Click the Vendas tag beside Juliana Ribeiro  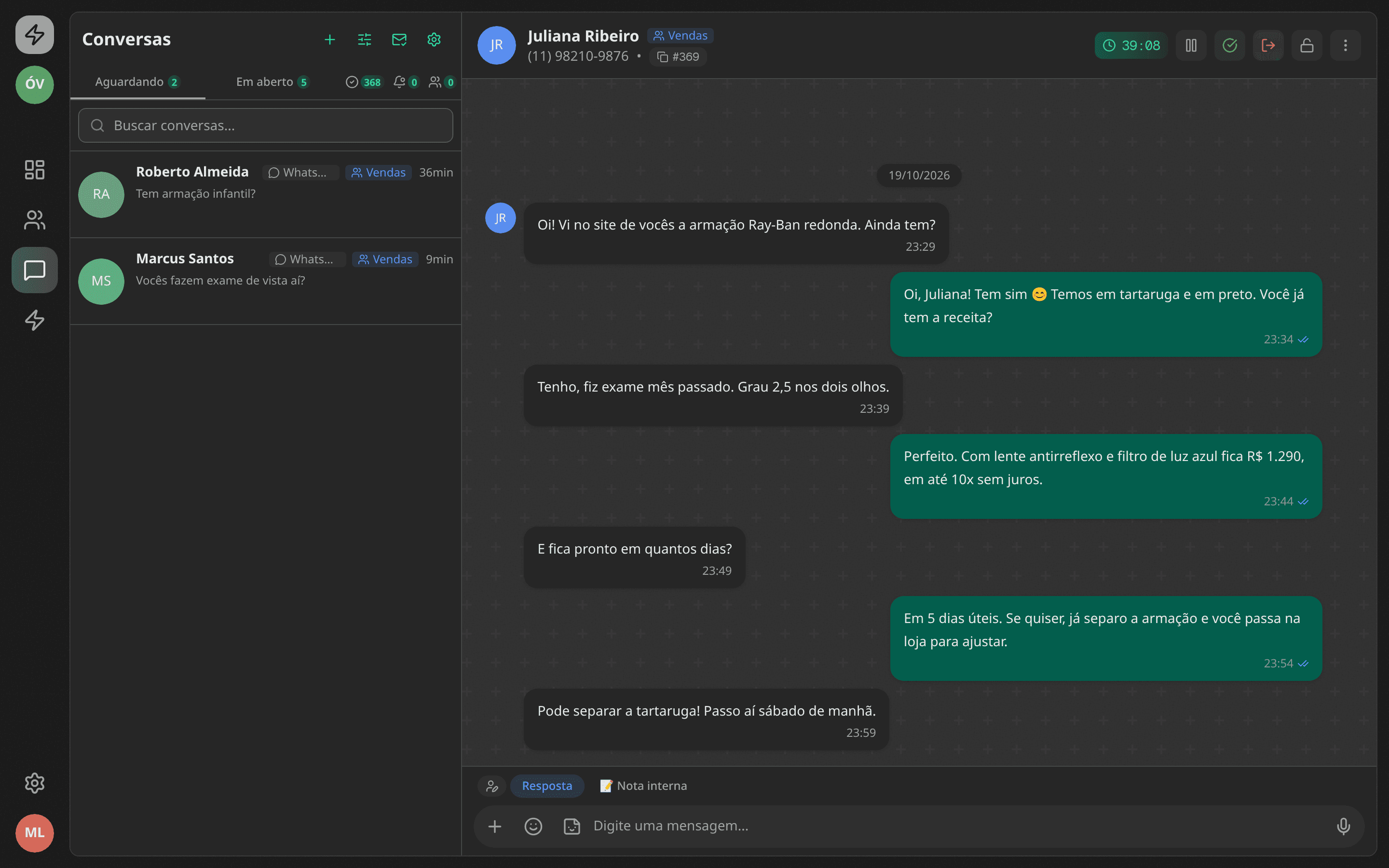[680, 36]
